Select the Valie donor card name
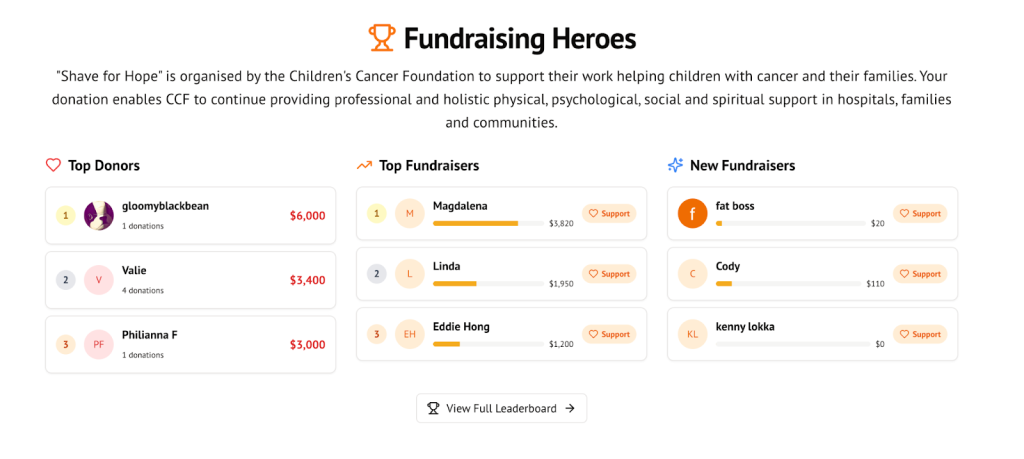The width and height of the screenshot is (1024, 459). [x=134, y=270]
